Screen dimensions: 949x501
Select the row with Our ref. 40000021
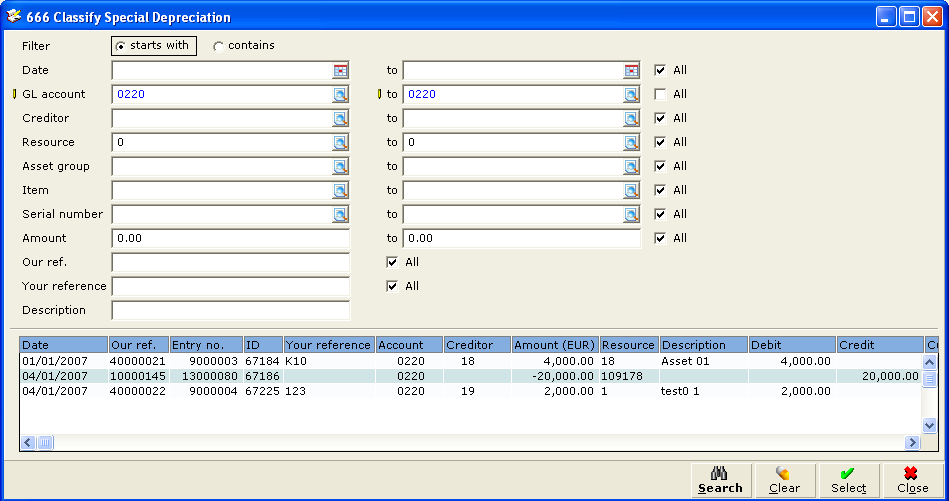pyautogui.click(x=470, y=361)
